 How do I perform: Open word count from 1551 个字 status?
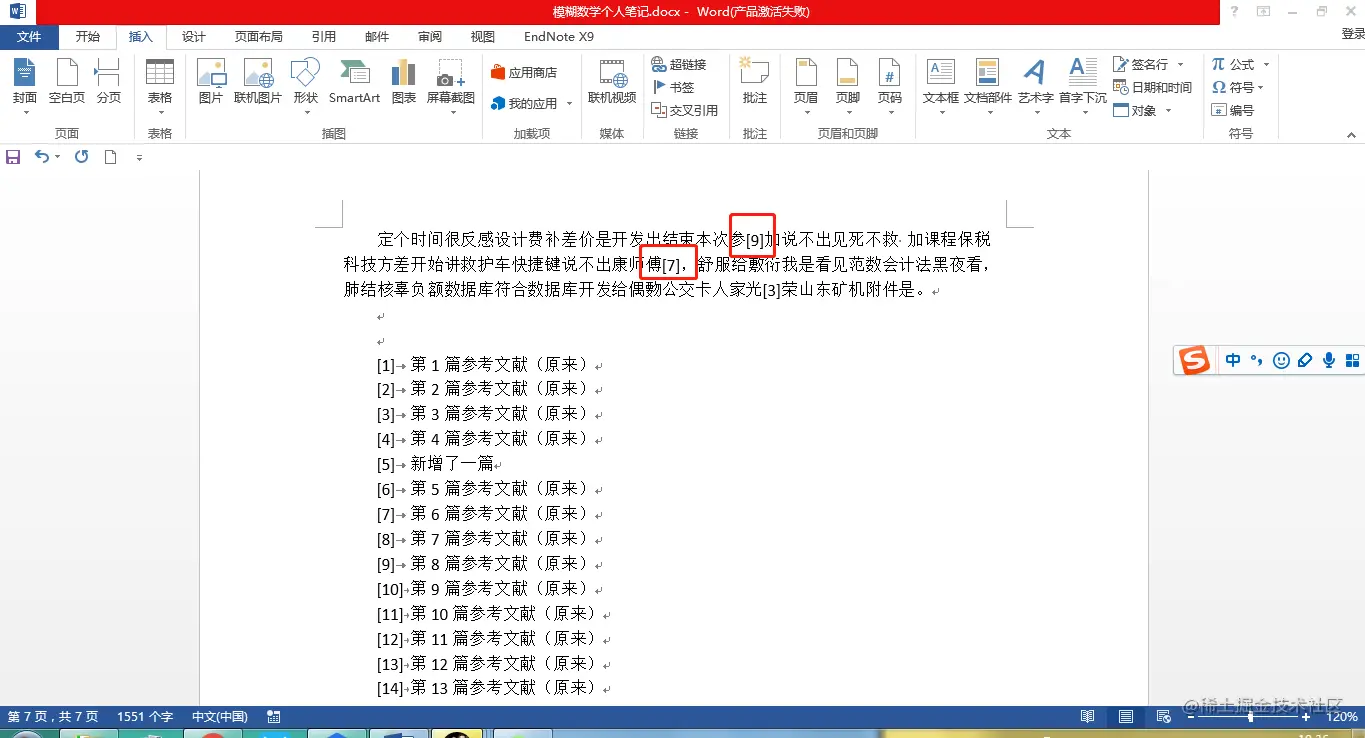pos(143,716)
